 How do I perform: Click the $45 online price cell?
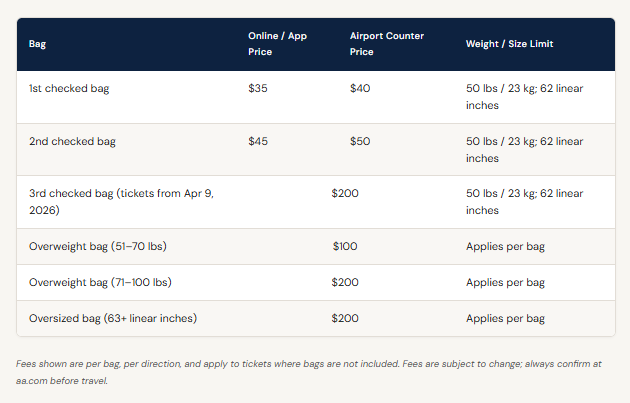click(258, 141)
